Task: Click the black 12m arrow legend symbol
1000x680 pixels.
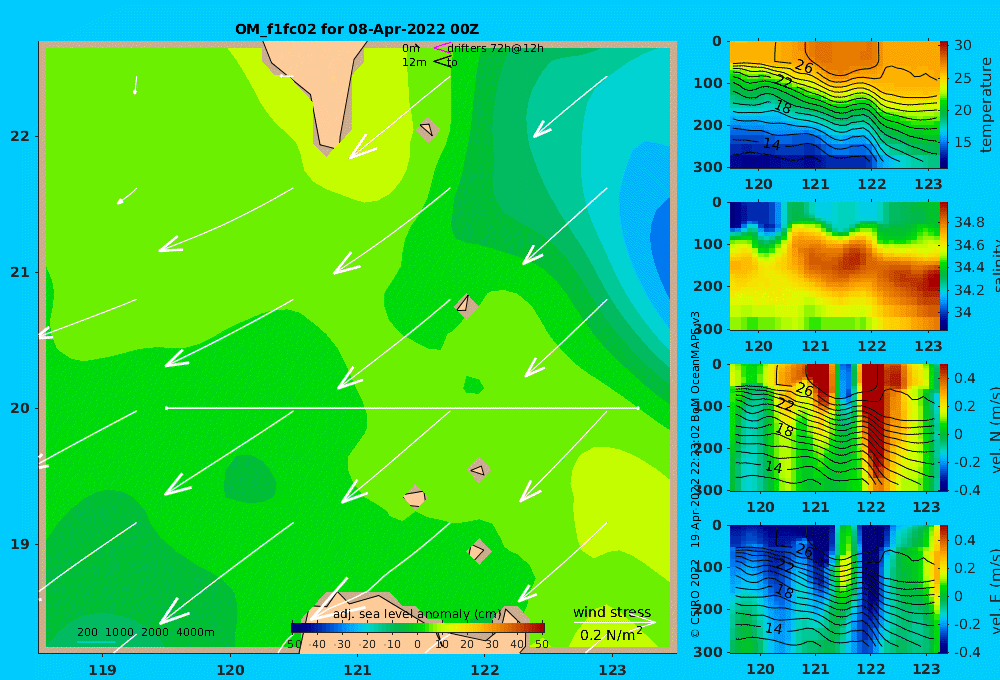Action: (x=441, y=62)
